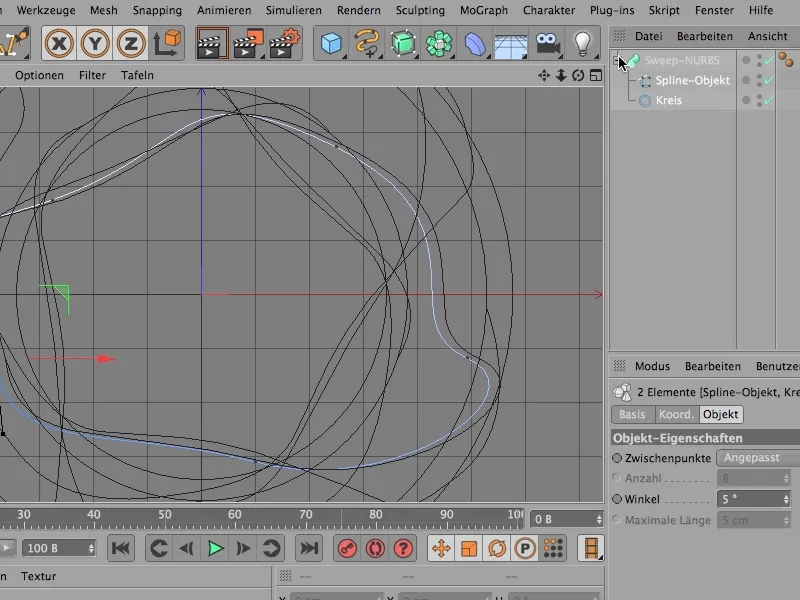Screen dimensions: 800x600
Task: Add a camera object
Action: pos(547,43)
